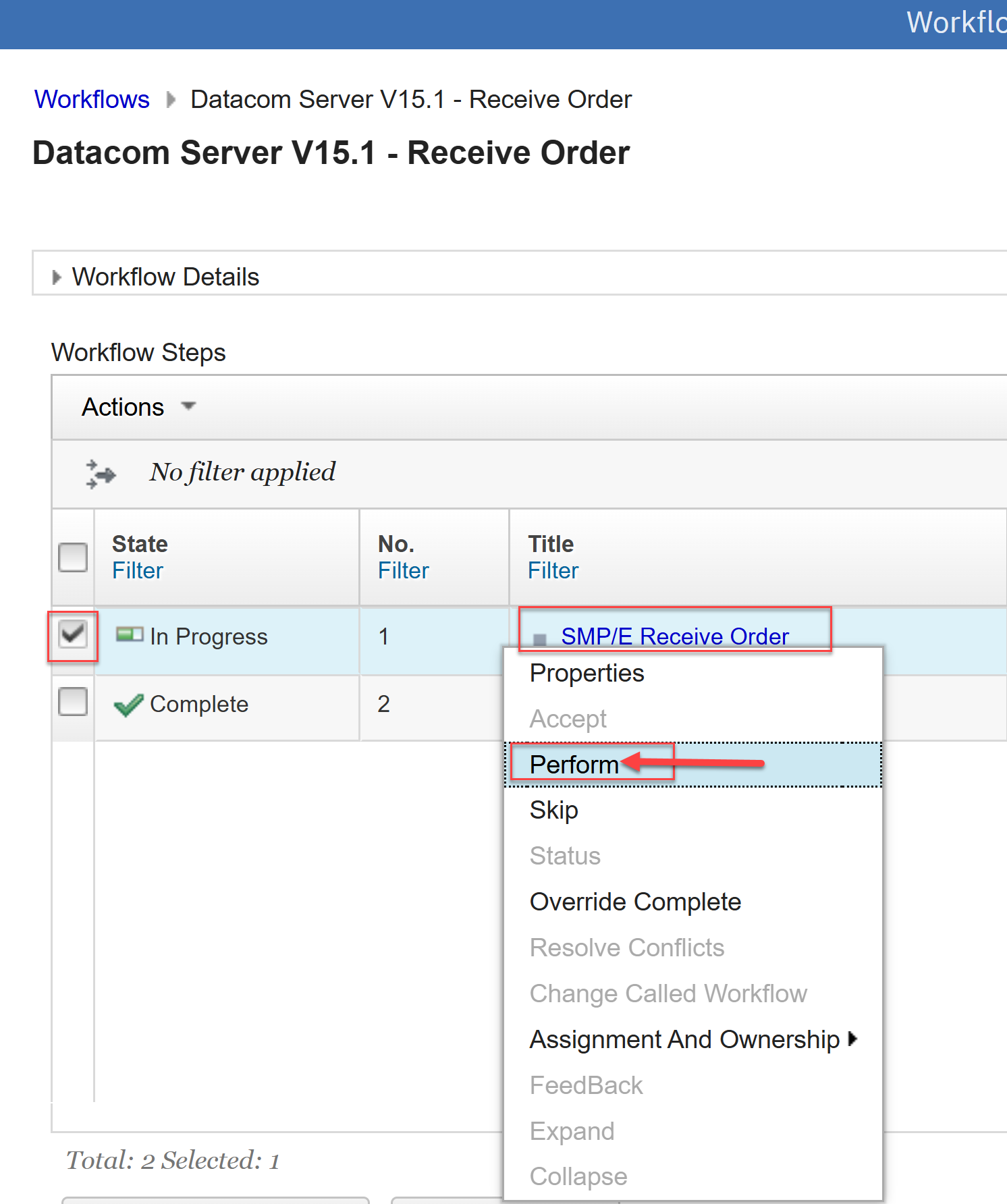
Task: Toggle the select-all header checkbox
Action: pyautogui.click(x=73, y=557)
